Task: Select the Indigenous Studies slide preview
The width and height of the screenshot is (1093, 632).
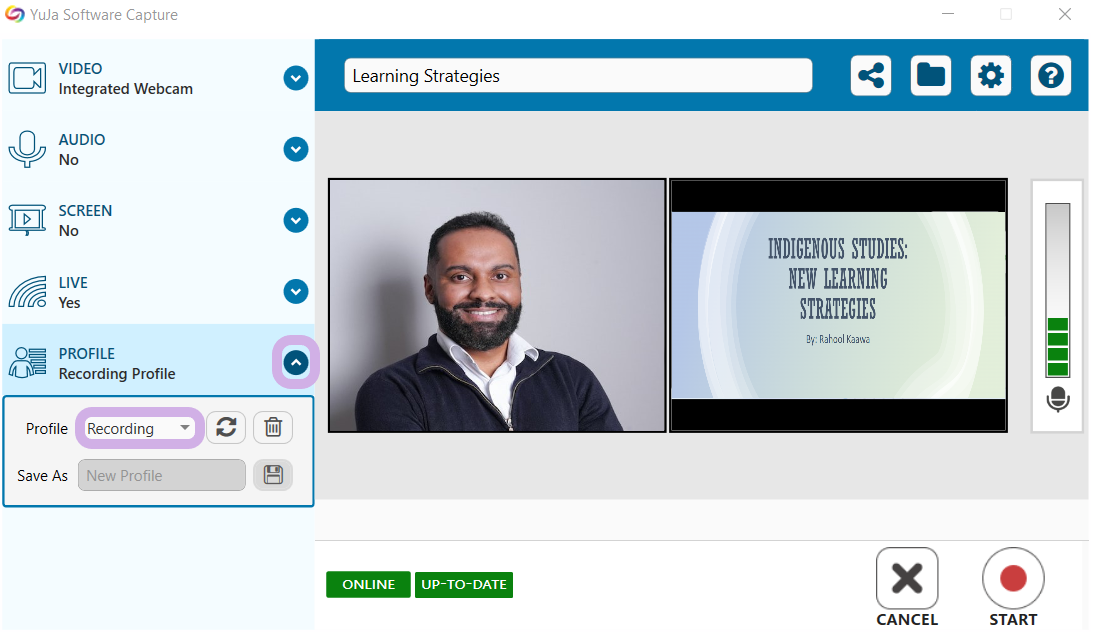Action: pyautogui.click(x=838, y=305)
